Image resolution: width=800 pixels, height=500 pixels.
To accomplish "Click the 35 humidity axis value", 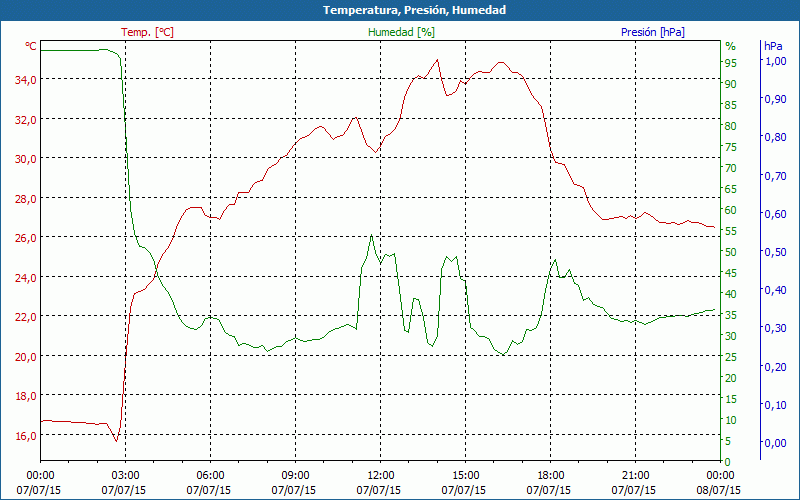I will click(x=731, y=315).
